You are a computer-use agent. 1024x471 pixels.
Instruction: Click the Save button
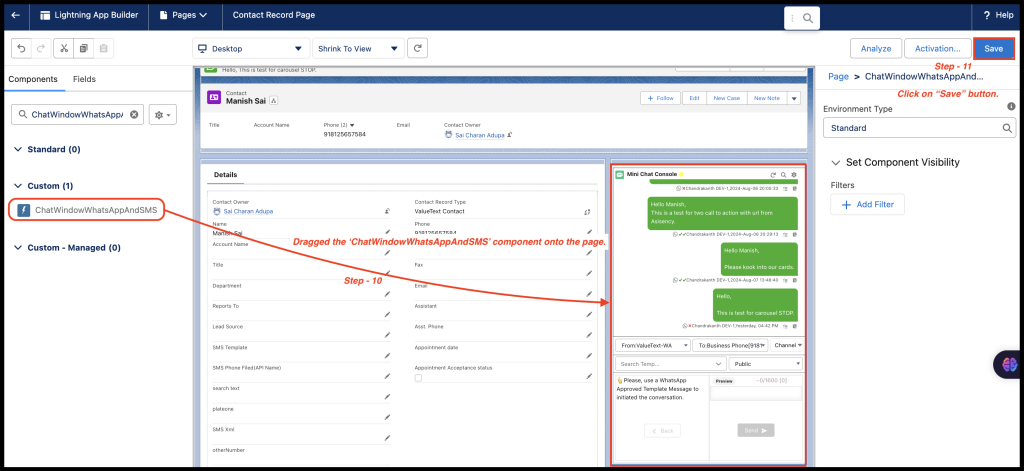pos(993,48)
